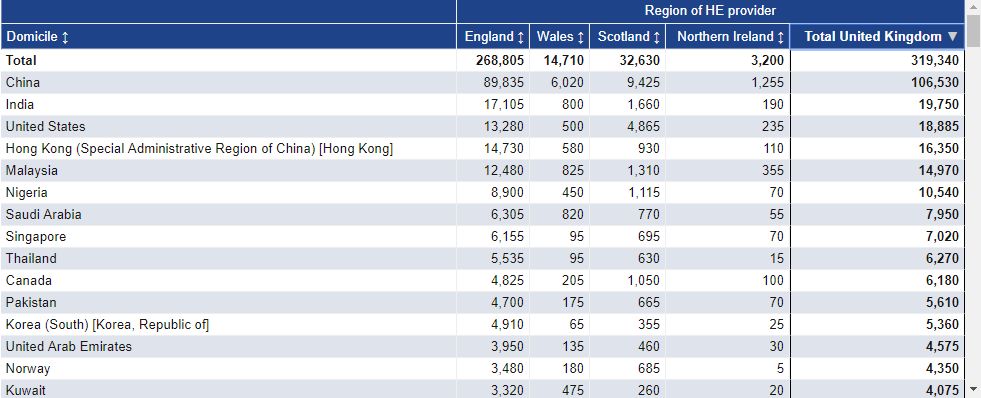This screenshot has width=981, height=398.
Task: Select the Nigeria row label
Action: (x=26, y=192)
